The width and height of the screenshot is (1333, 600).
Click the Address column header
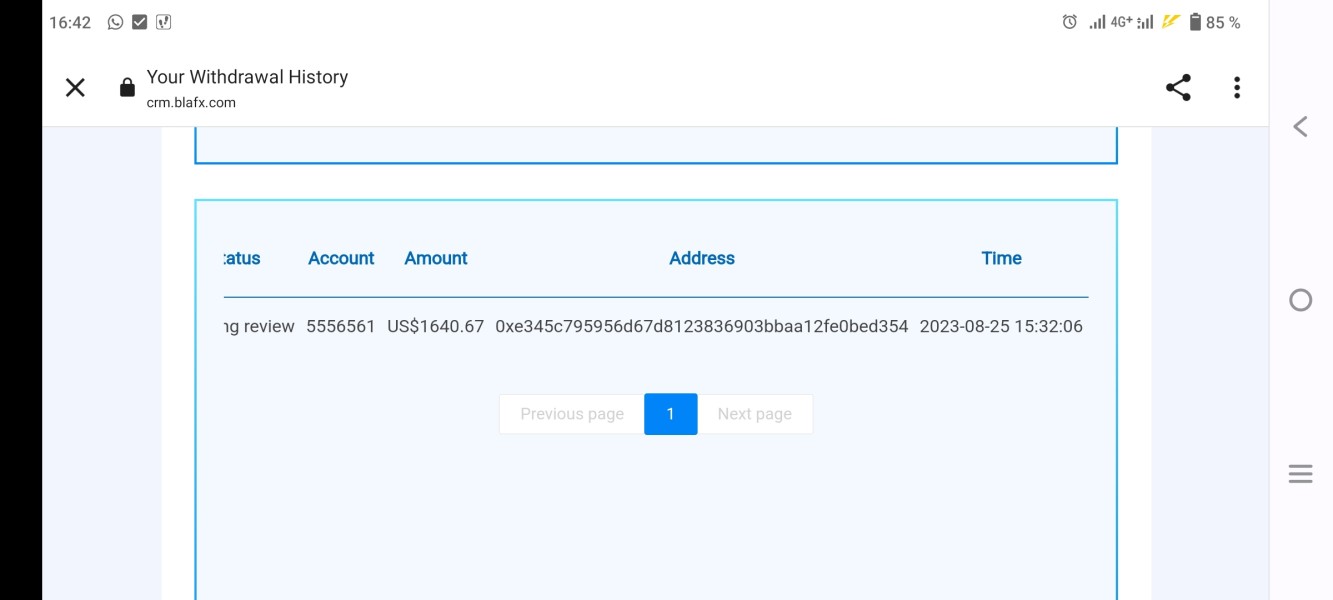(702, 258)
